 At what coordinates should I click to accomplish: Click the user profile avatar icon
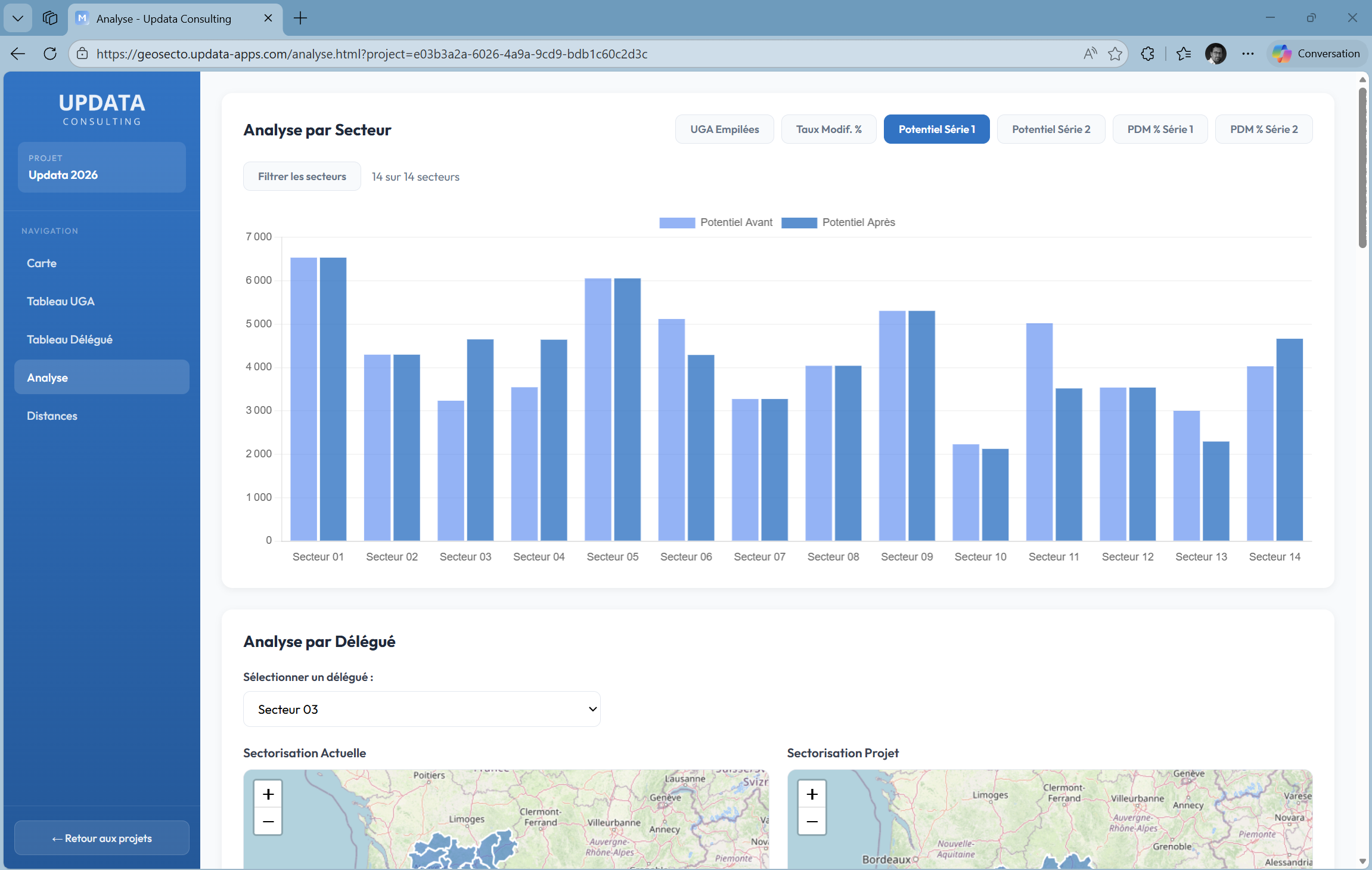1216,54
